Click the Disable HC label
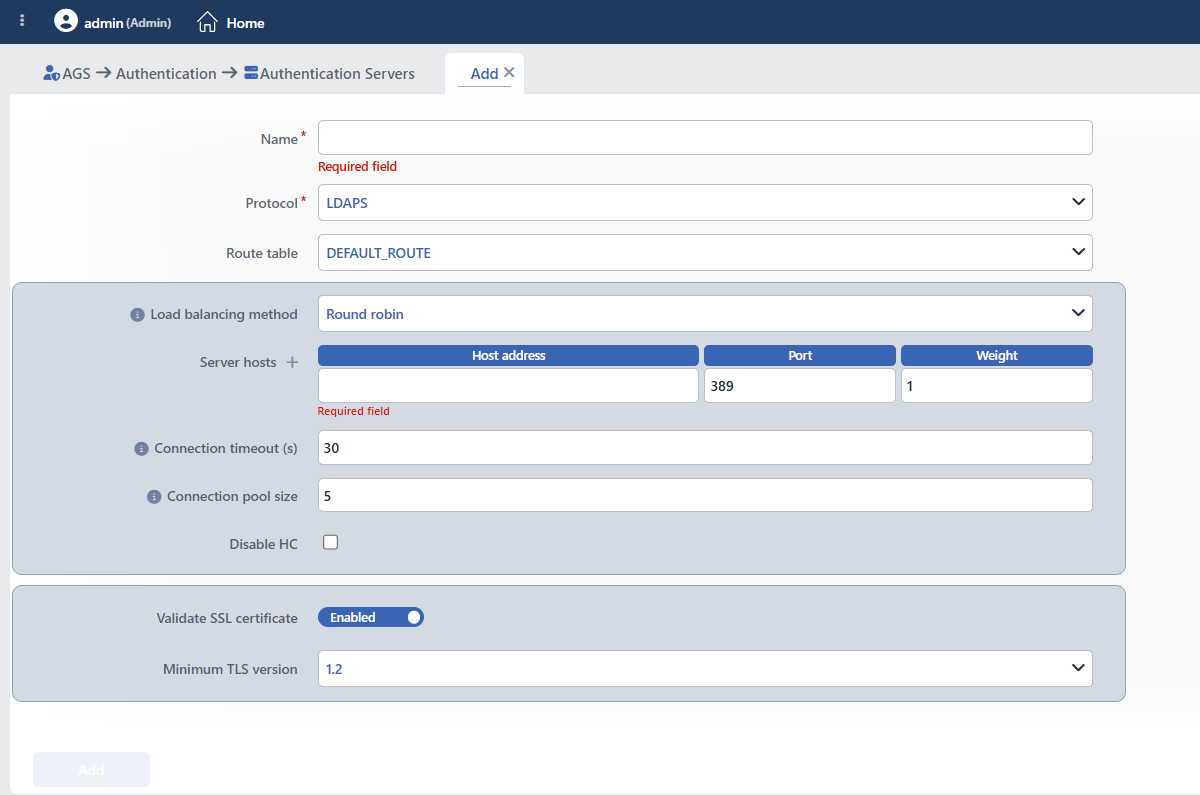Viewport: 1200px width, 795px height. click(263, 544)
